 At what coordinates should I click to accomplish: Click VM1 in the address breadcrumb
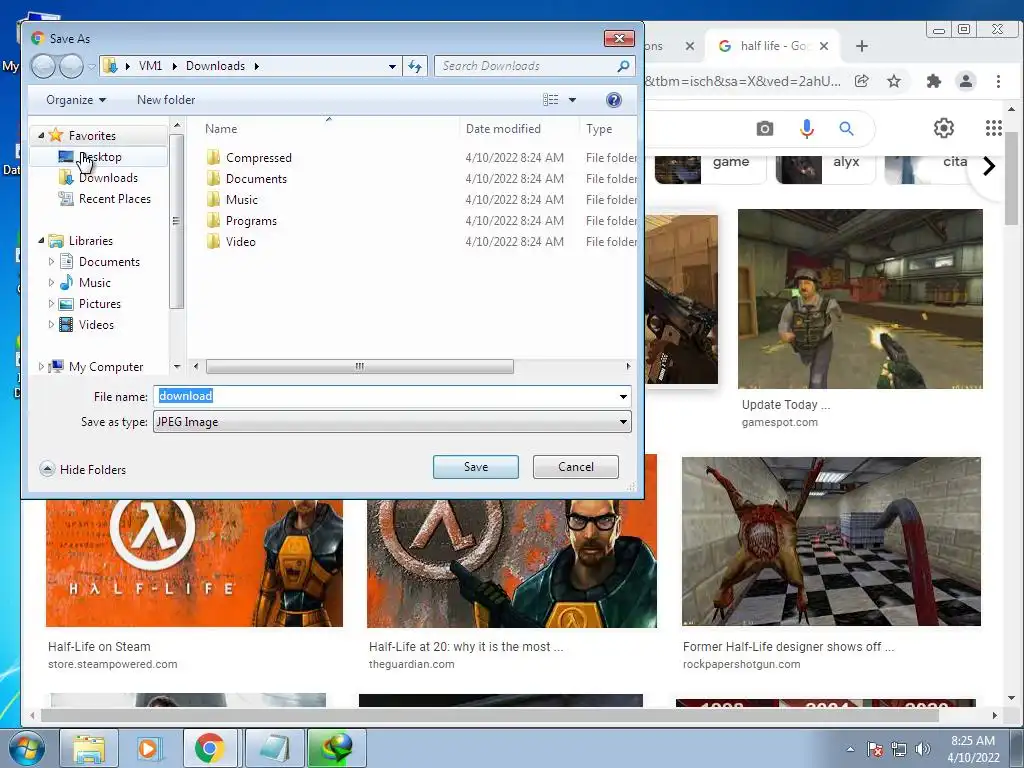coord(150,66)
